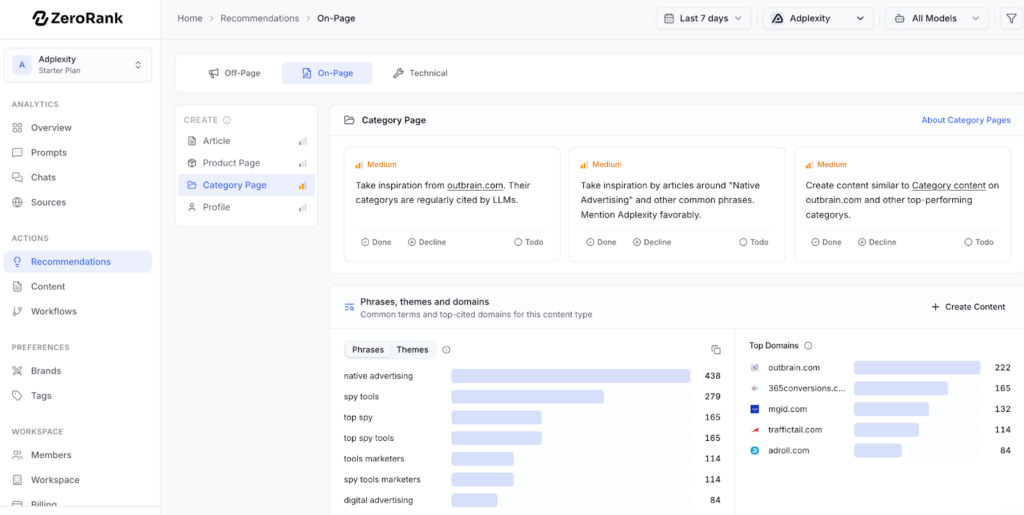Open the About Category Pages link
This screenshot has height=515, width=1024.
[965, 120]
